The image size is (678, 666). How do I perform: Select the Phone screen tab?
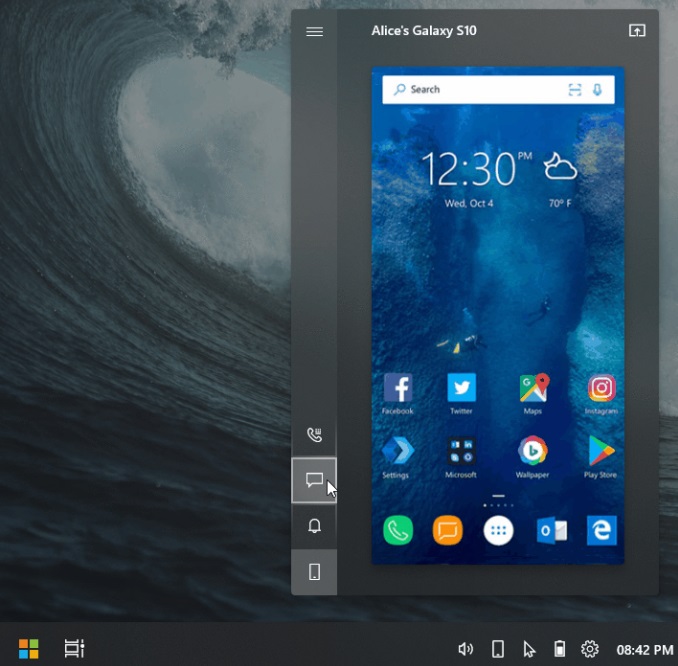click(x=314, y=572)
